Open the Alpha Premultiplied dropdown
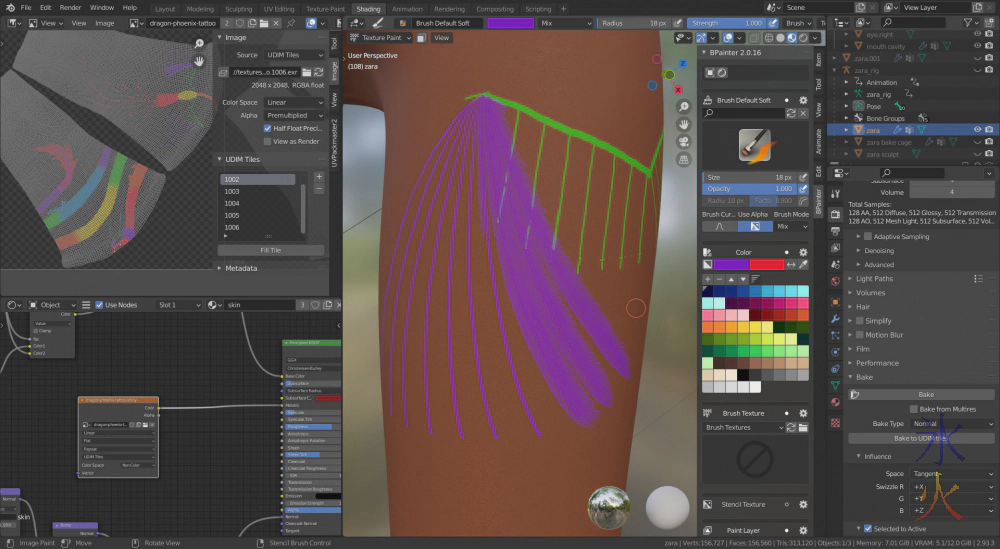The height and width of the screenshot is (549, 1000). point(294,115)
